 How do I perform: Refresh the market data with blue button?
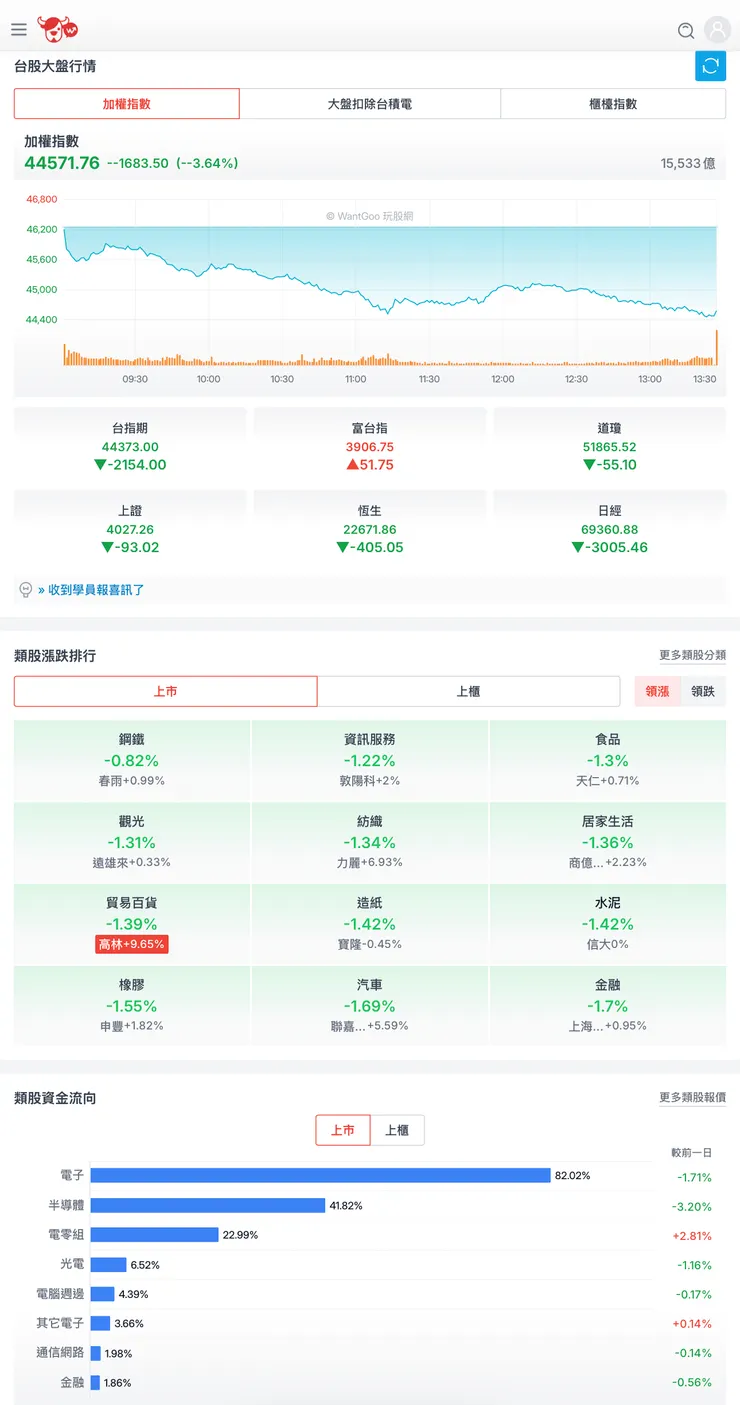point(710,66)
